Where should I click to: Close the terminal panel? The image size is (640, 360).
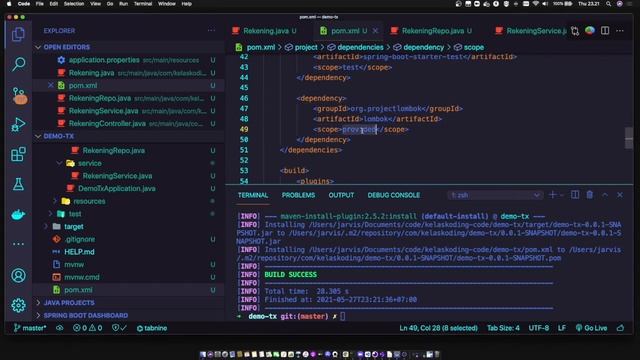tap(620, 195)
